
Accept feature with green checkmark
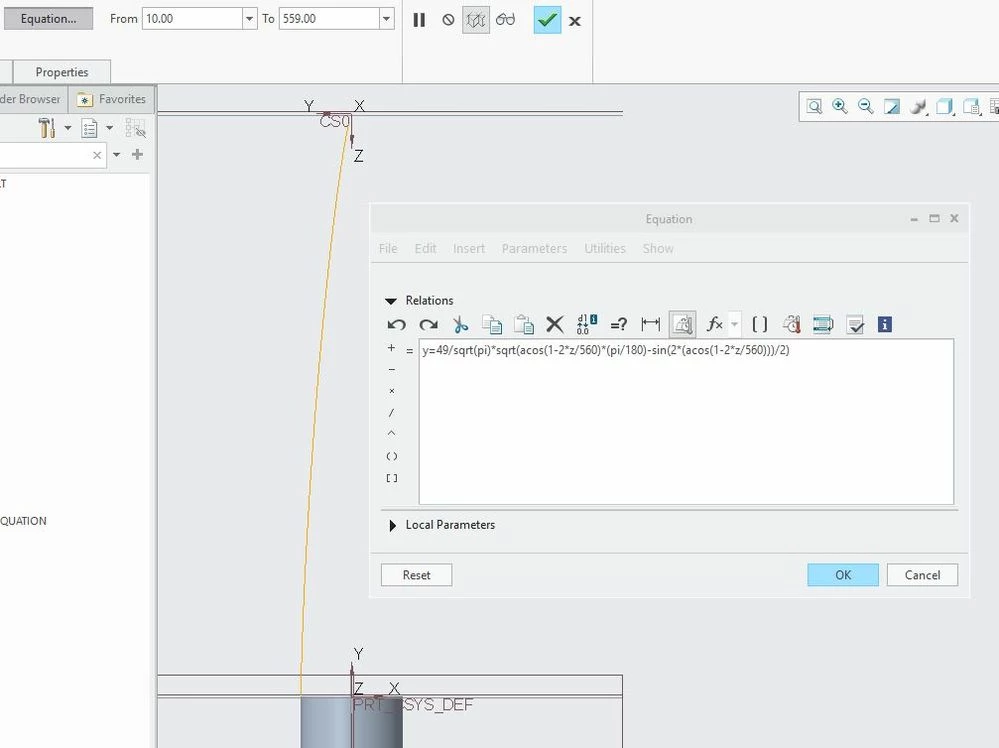[x=547, y=20]
